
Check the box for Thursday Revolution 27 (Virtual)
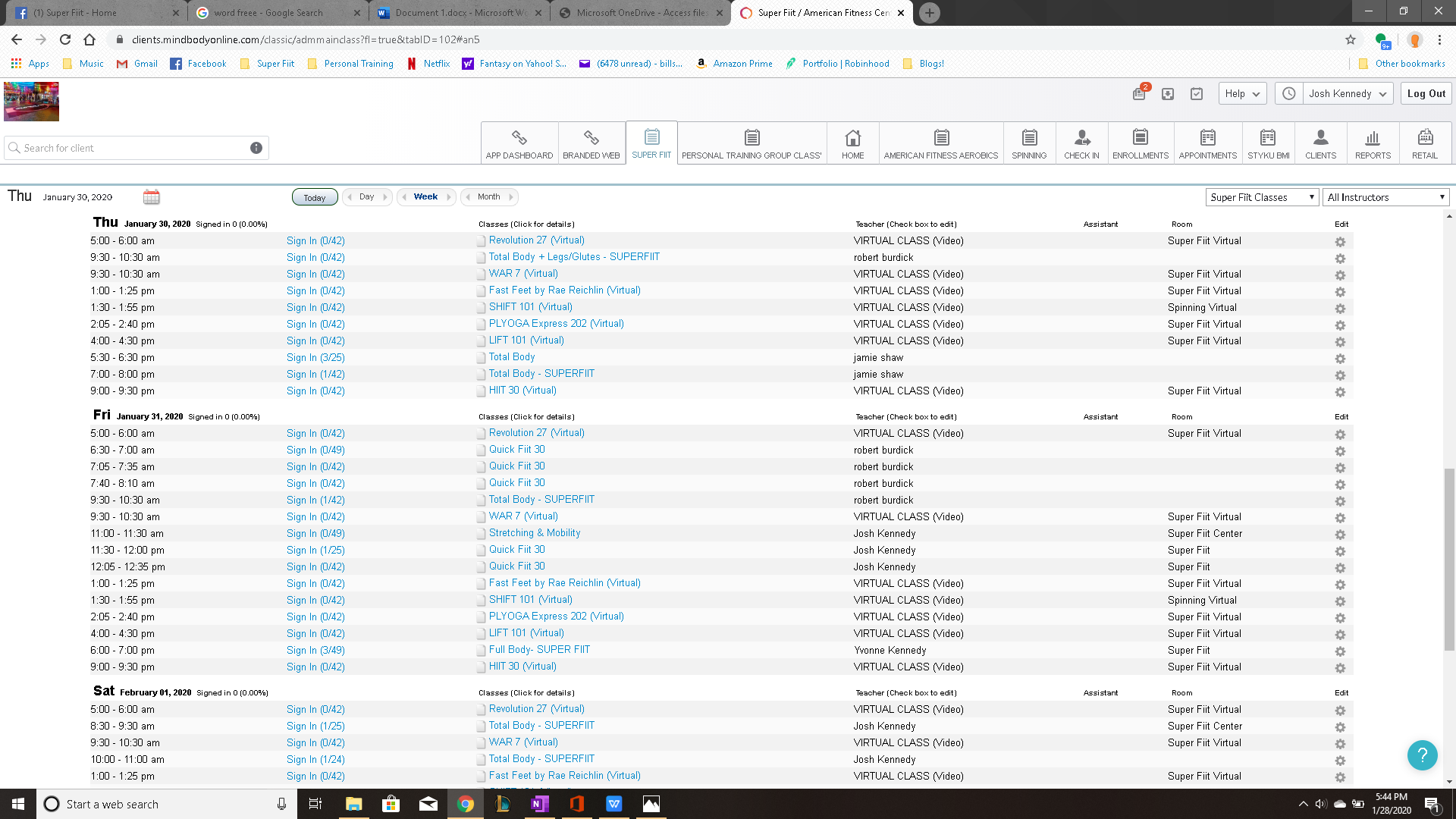pos(481,241)
